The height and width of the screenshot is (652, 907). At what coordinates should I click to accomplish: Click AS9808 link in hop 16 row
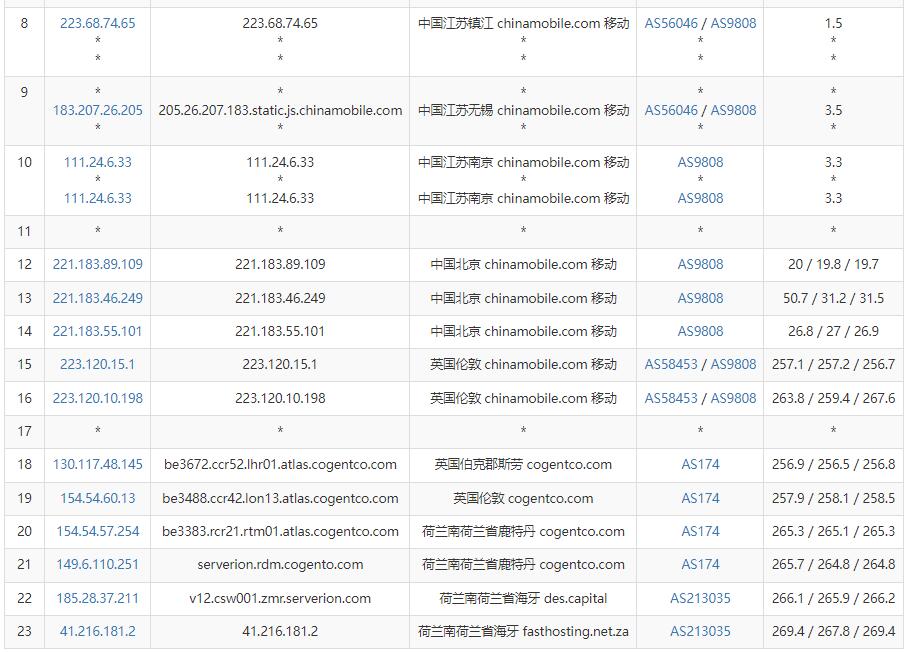point(733,398)
